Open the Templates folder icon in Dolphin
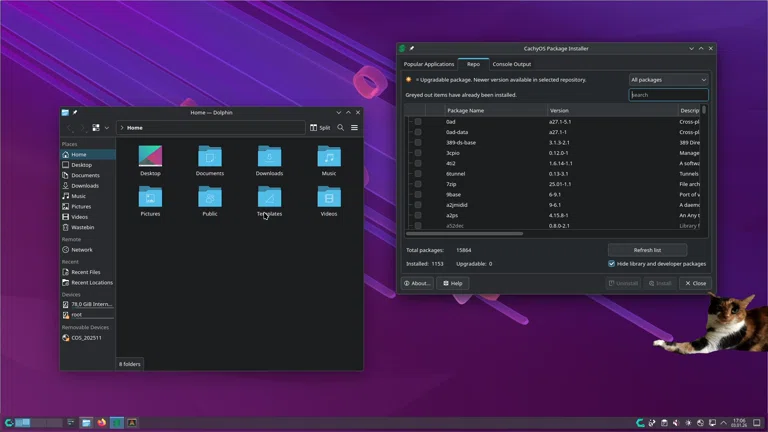 269,197
